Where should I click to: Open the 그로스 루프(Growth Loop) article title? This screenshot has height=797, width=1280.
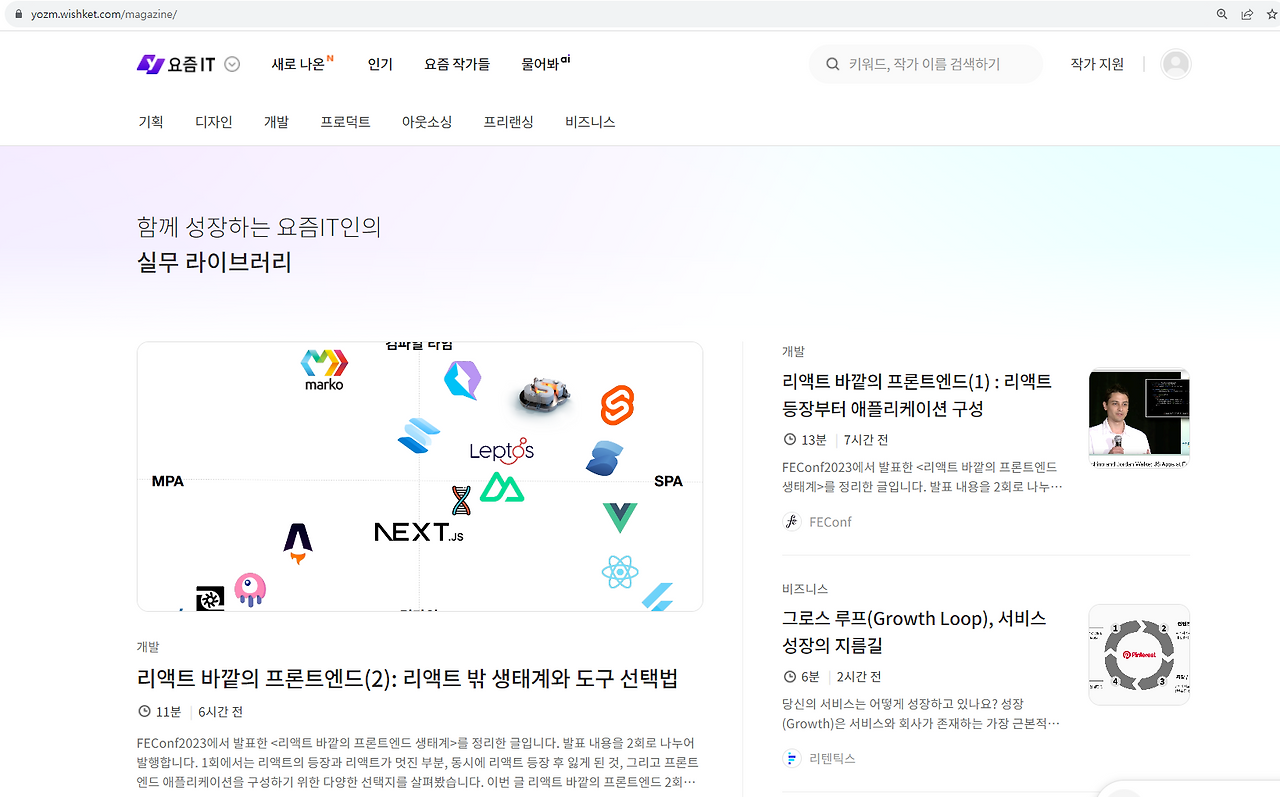[x=914, y=632]
